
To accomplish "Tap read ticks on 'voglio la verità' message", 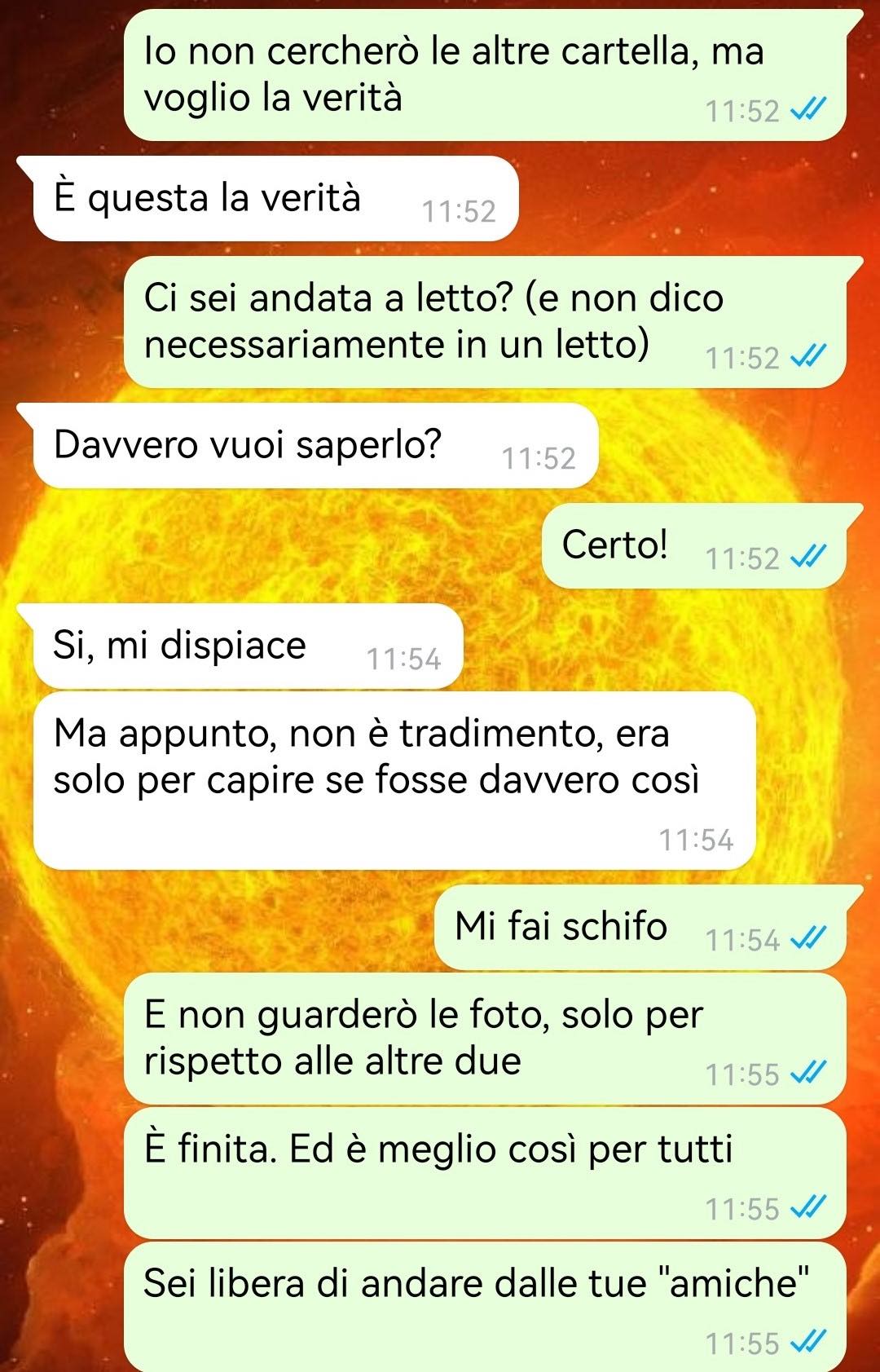I will tap(809, 109).
